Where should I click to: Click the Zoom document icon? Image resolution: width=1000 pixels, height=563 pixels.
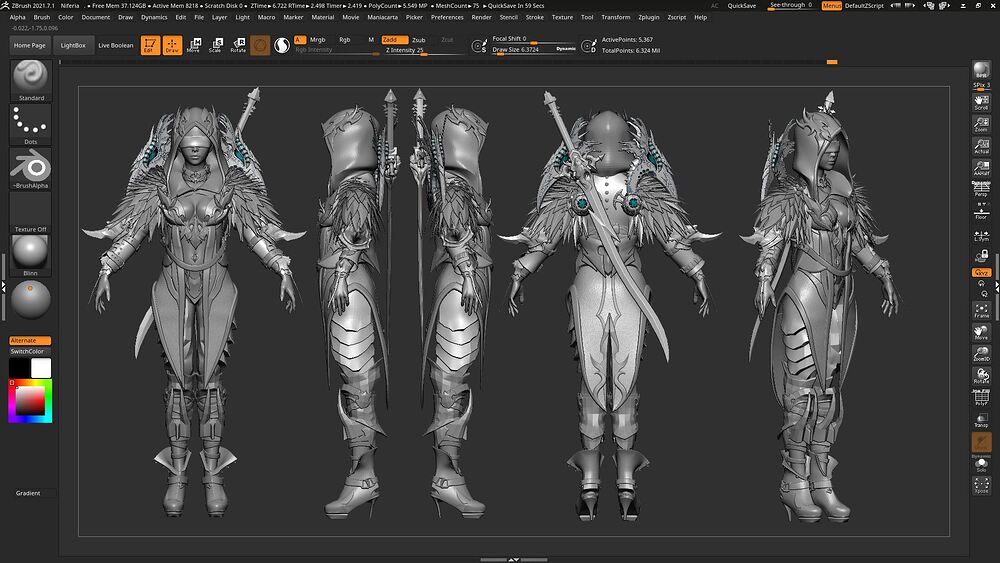[982, 124]
